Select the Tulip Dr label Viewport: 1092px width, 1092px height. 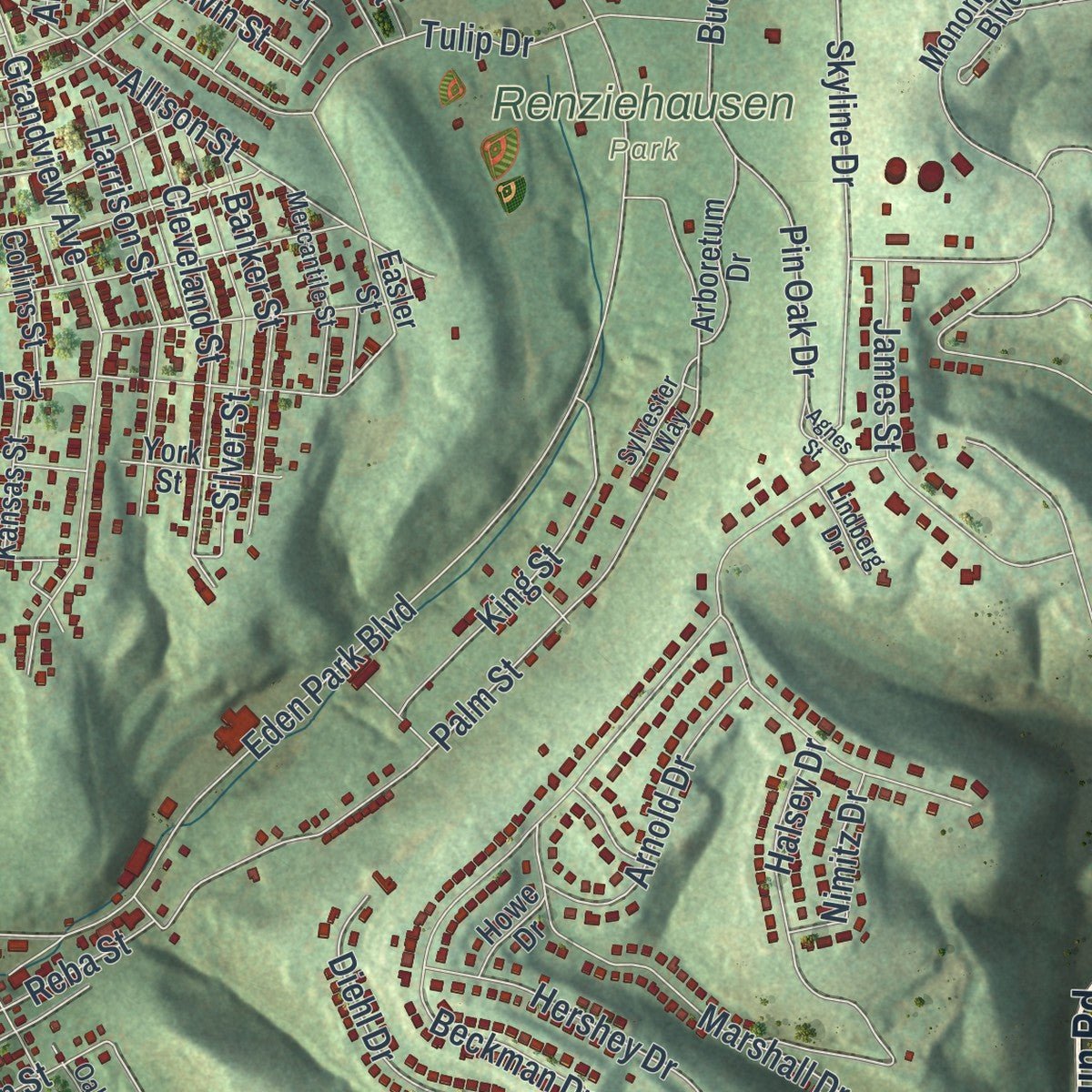tap(476, 39)
